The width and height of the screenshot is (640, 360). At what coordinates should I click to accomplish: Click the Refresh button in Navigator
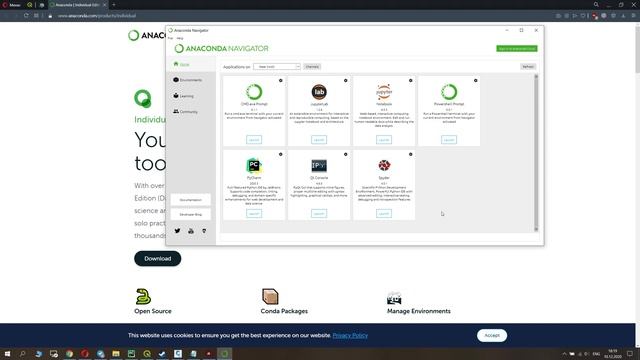click(x=528, y=67)
